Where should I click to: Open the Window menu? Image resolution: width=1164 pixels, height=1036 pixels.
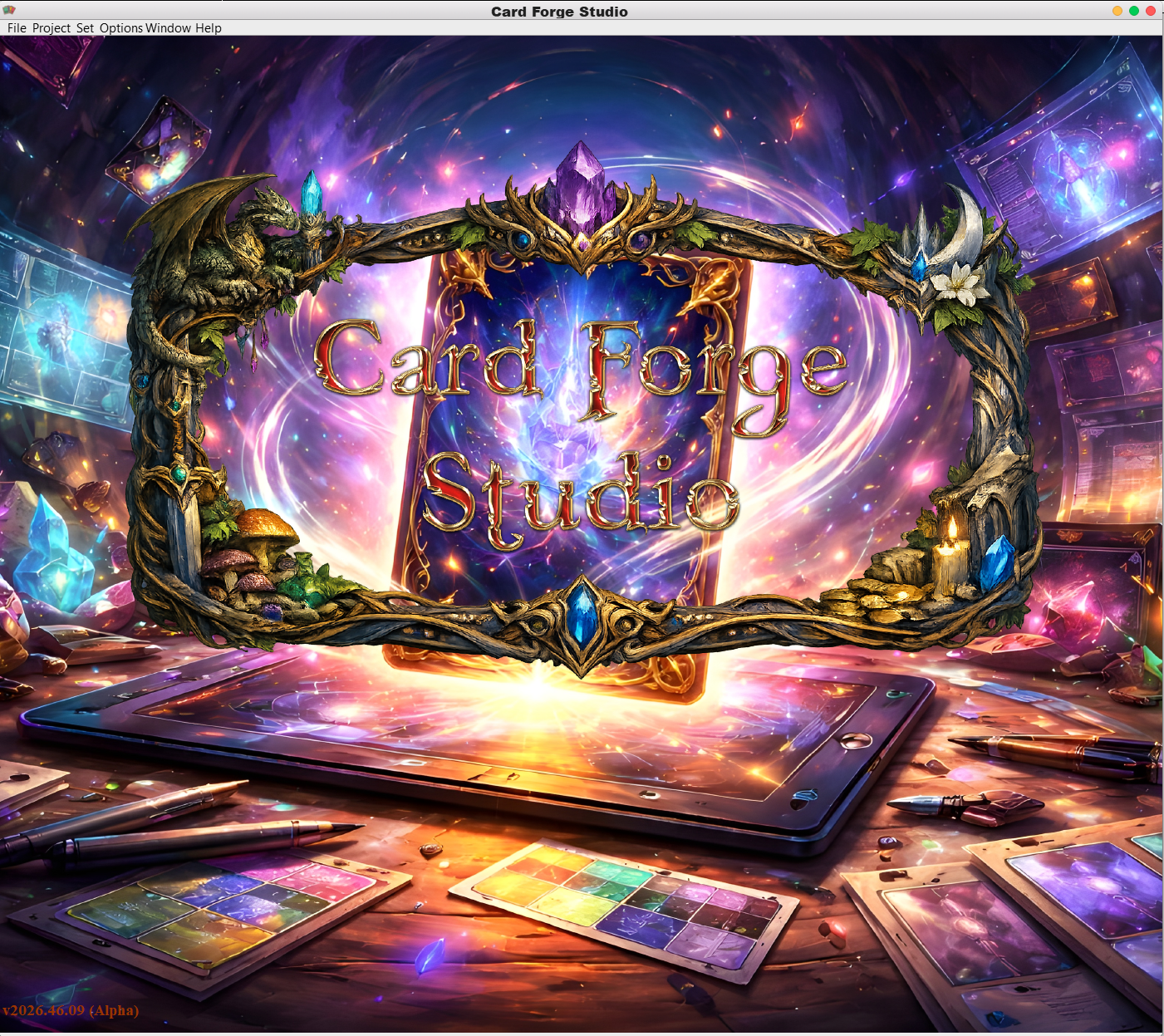(169, 28)
